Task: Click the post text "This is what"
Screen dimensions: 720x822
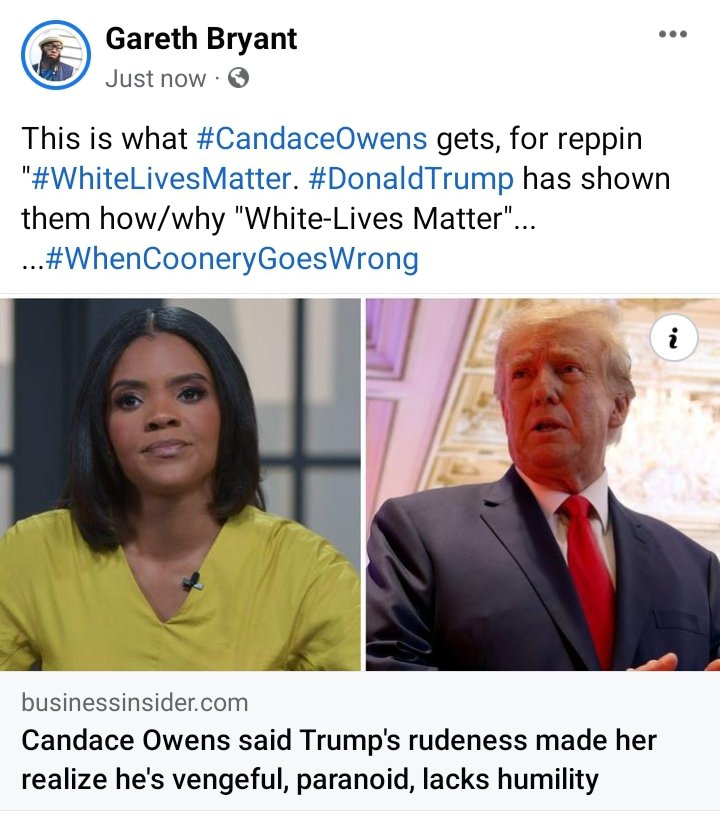Action: (x=104, y=139)
